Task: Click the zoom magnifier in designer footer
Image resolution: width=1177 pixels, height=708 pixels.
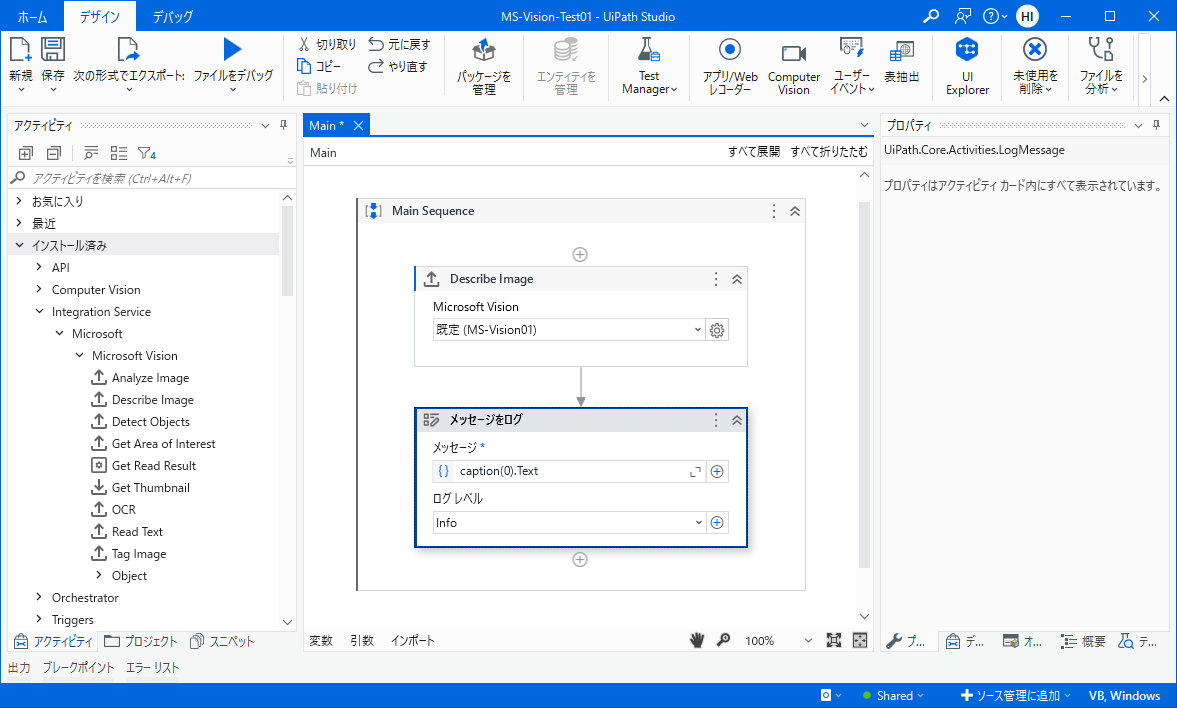Action: pyautogui.click(x=724, y=640)
